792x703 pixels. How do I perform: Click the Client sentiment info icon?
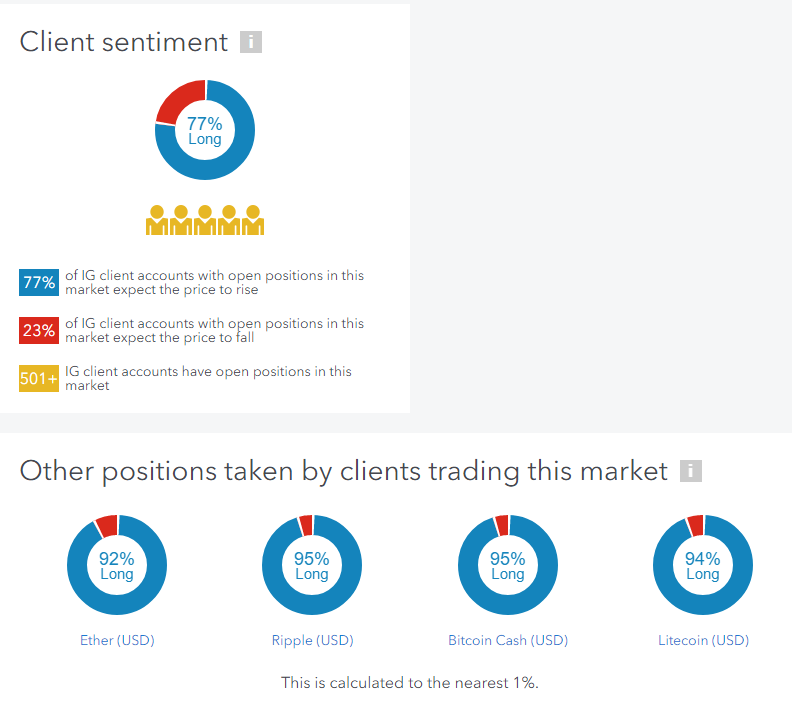[251, 42]
